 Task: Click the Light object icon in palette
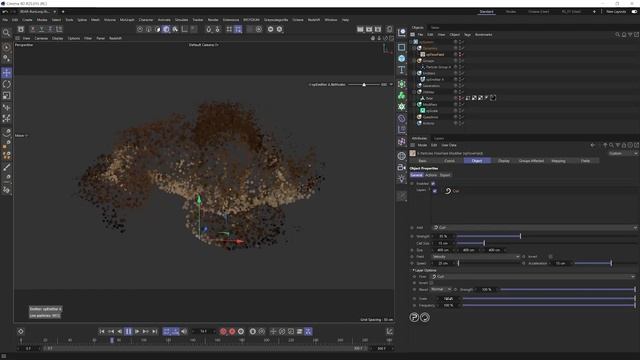[x=402, y=179]
